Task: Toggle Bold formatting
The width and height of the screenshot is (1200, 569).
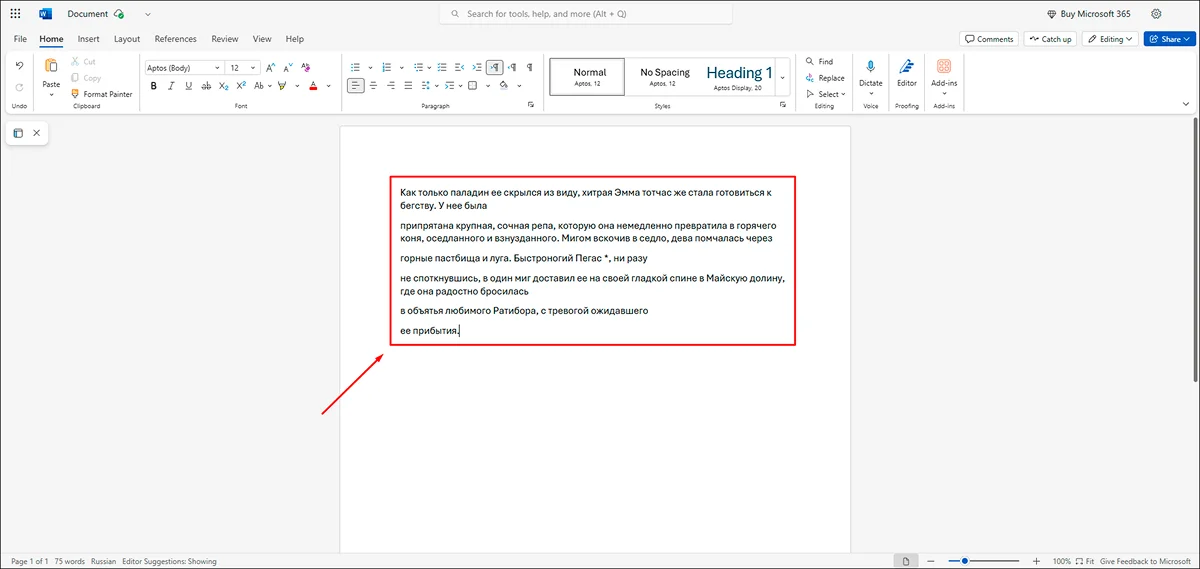Action: (154, 86)
